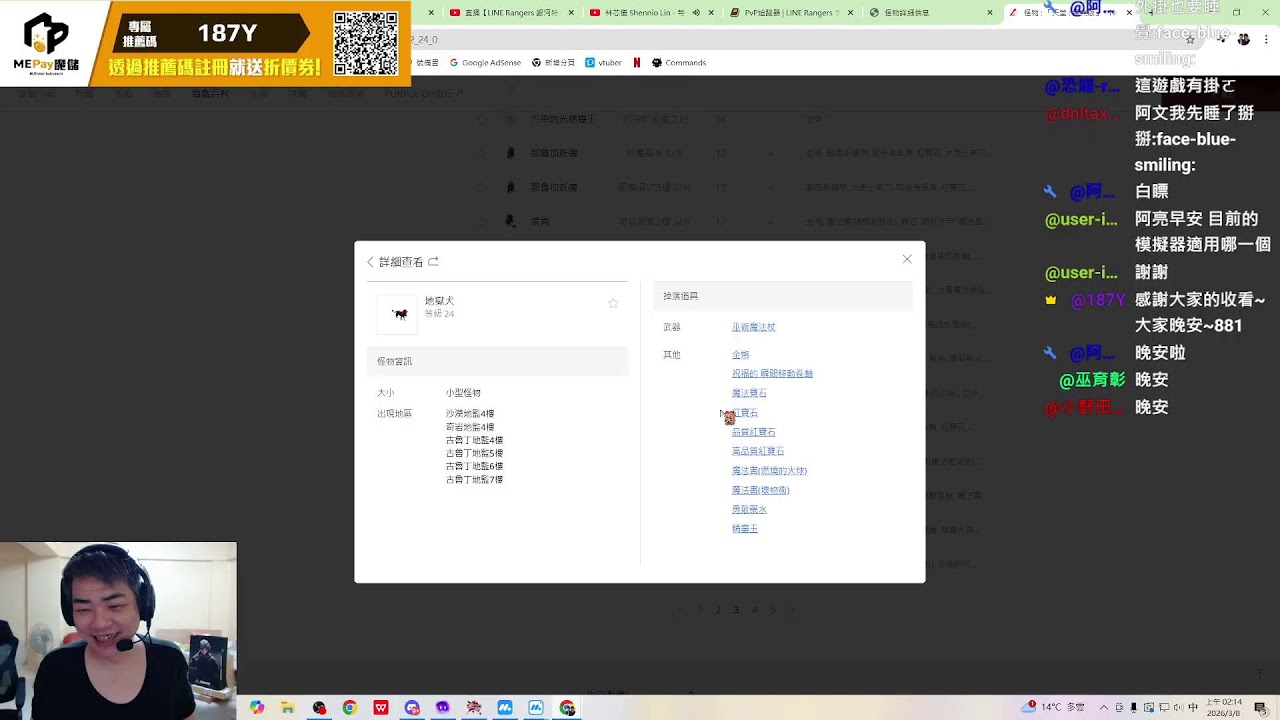Click the 沙漠地監4樓 location text
Image resolution: width=1280 pixels, height=720 pixels.
coord(470,414)
